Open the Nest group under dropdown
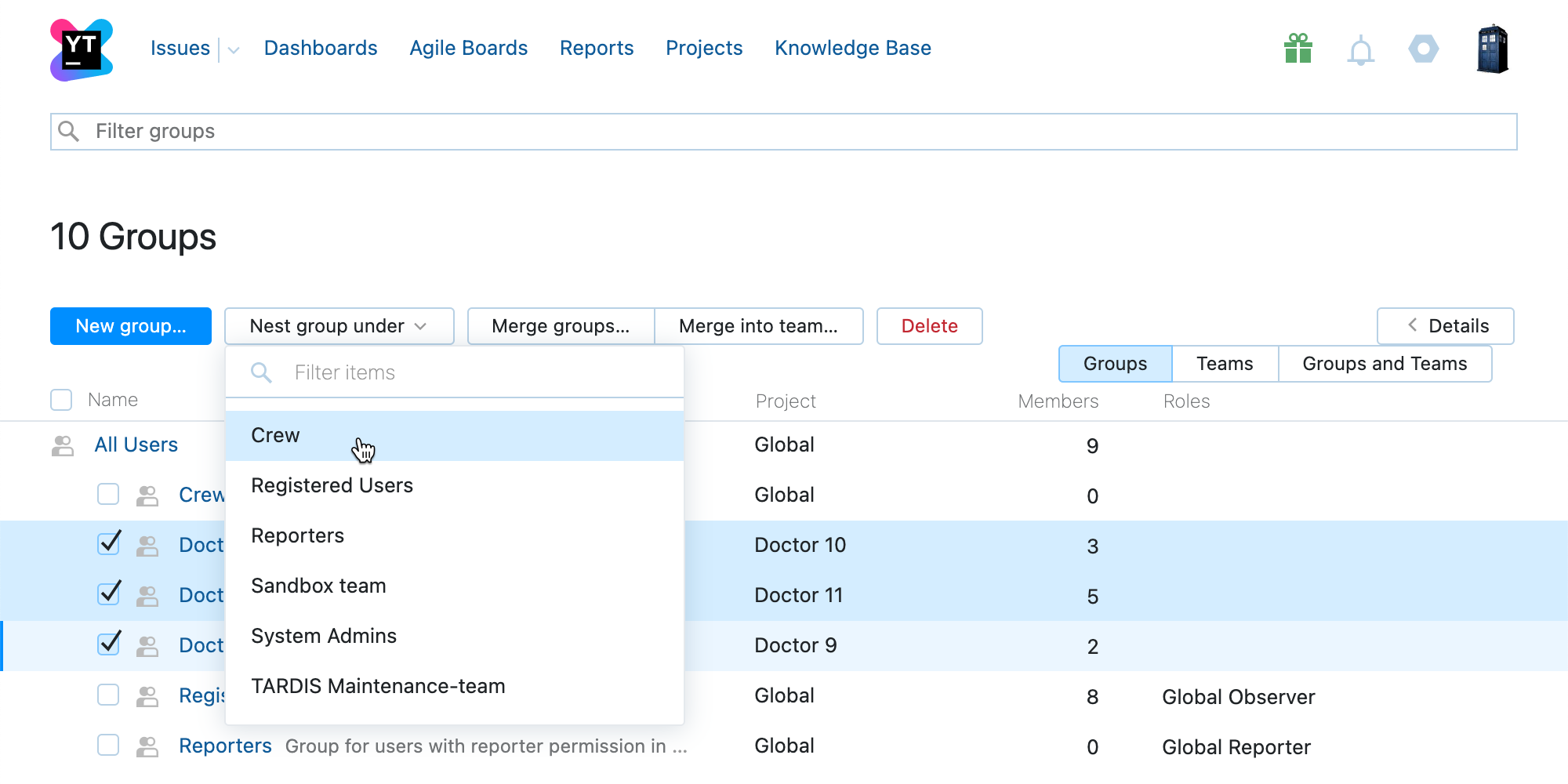The height and width of the screenshot is (784, 1568). [339, 326]
